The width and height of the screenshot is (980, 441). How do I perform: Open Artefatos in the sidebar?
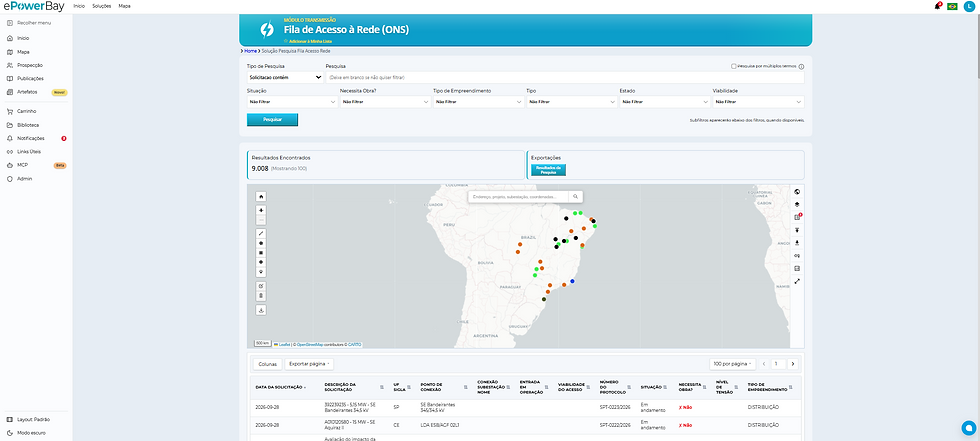[28, 92]
